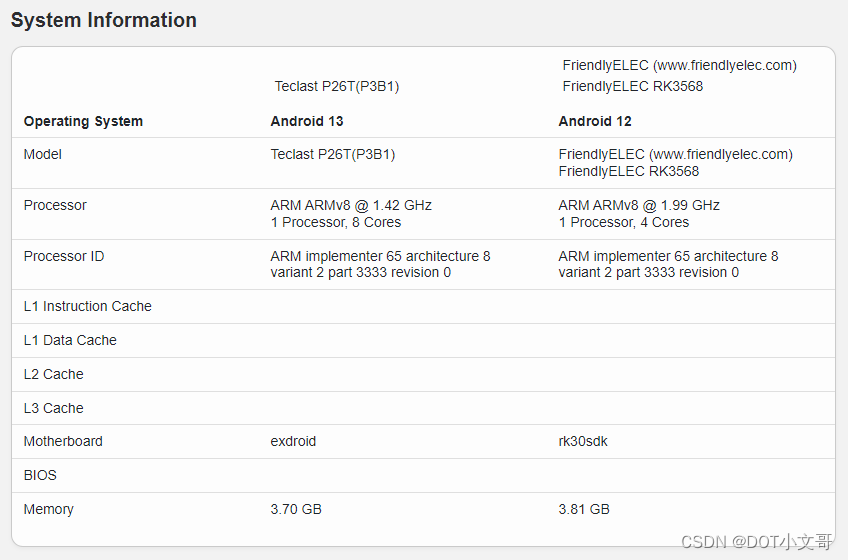This screenshot has width=848, height=560.
Task: Select the FriendlyELEC (www.friendlyelec.com) header line
Action: click(679, 65)
